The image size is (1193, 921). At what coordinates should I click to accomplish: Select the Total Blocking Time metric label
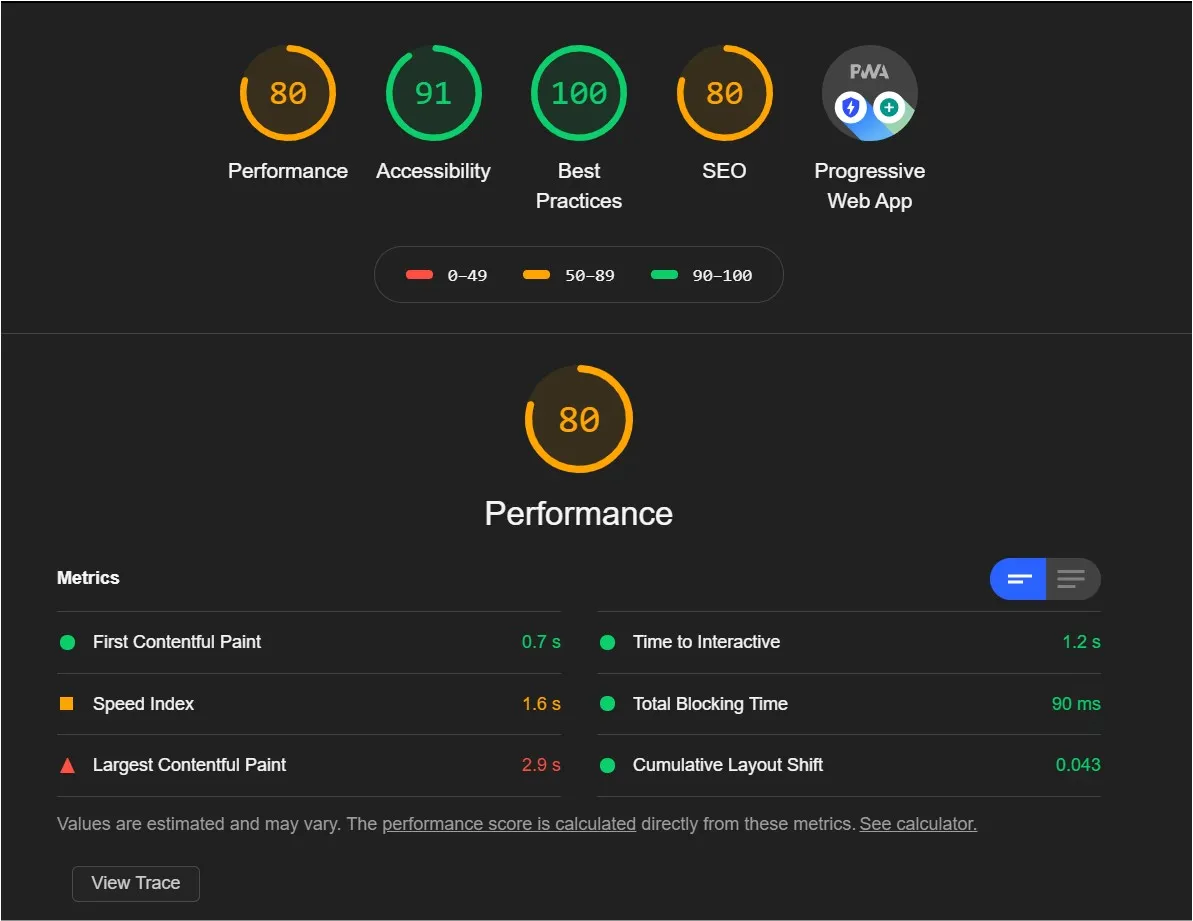[710, 703]
